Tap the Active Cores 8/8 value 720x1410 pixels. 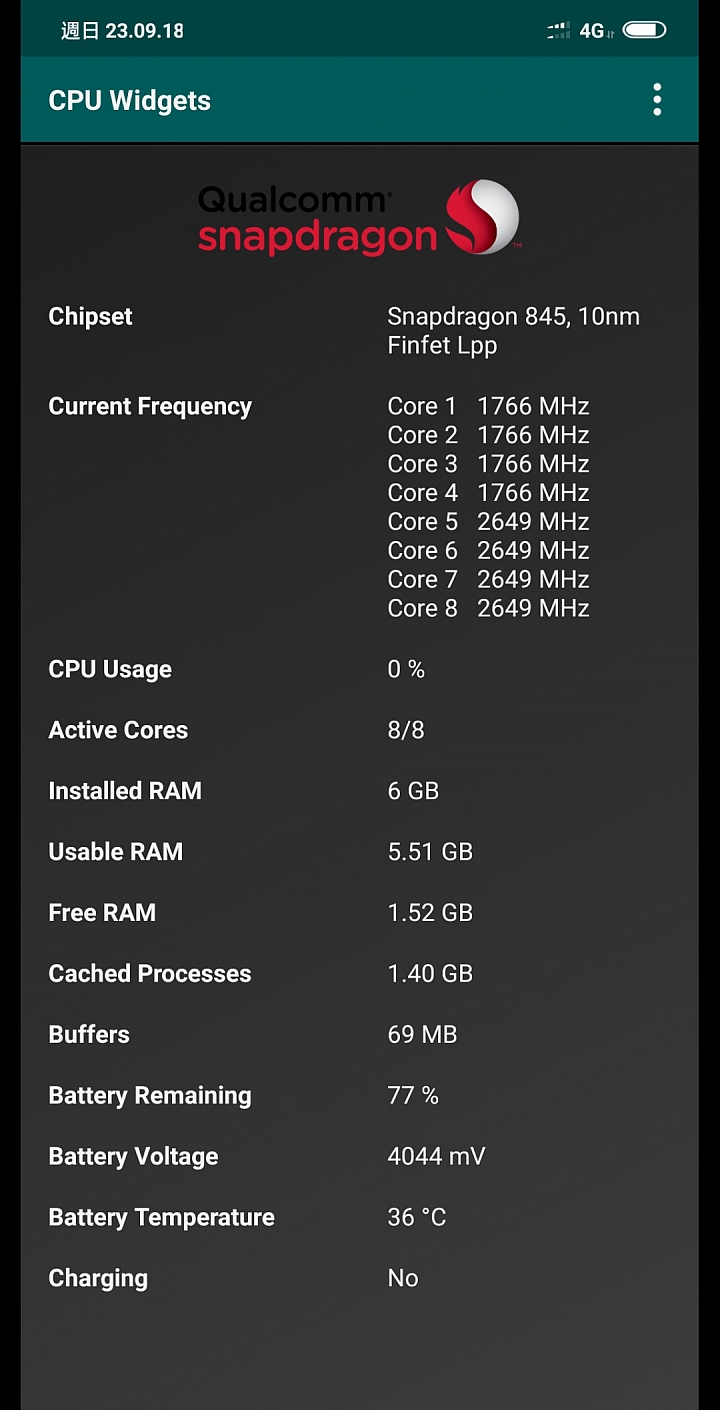[406, 730]
